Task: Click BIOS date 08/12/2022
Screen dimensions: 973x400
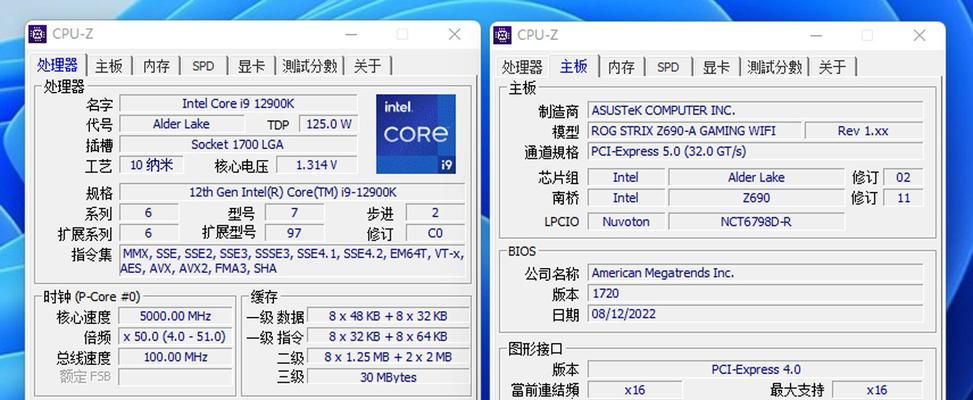Action: [x=755, y=314]
